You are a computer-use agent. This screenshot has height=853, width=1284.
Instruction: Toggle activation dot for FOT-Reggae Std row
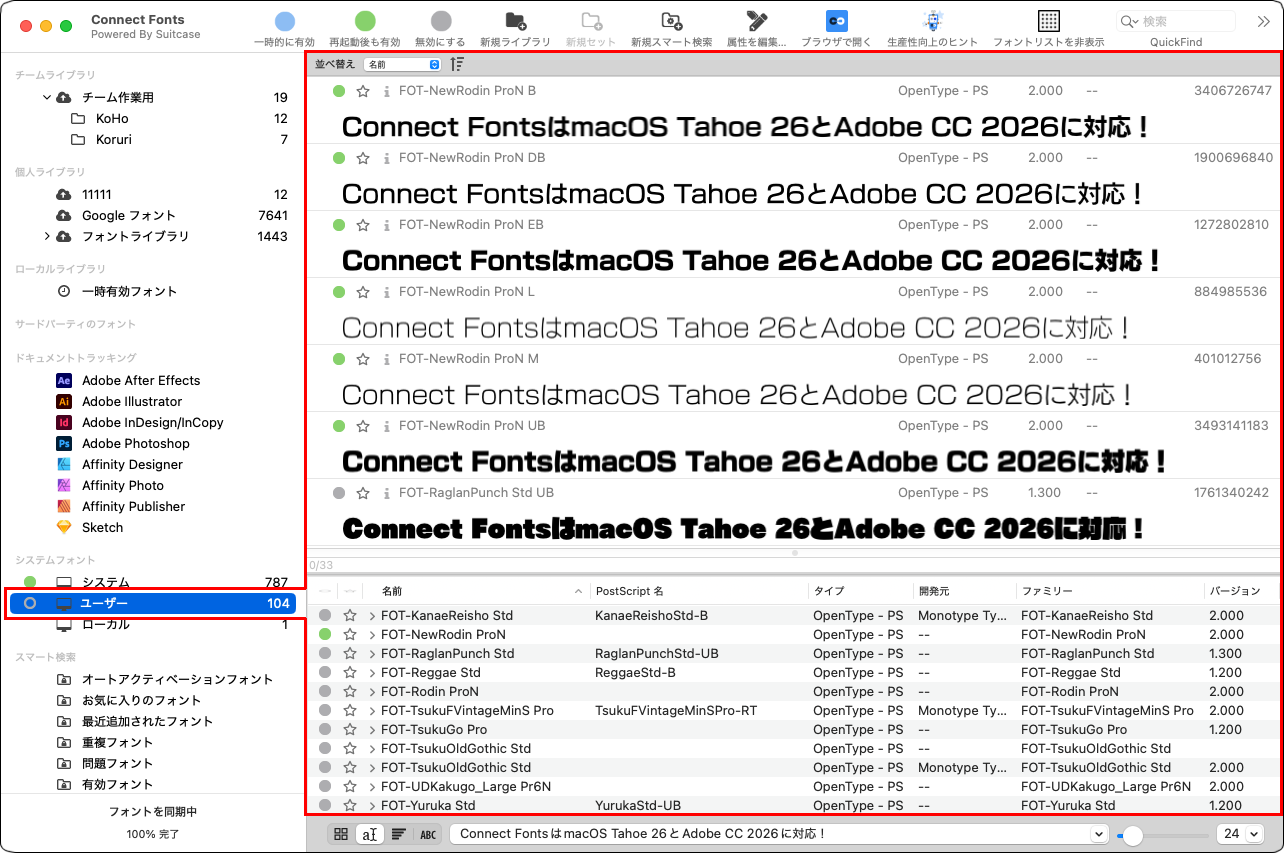click(325, 673)
